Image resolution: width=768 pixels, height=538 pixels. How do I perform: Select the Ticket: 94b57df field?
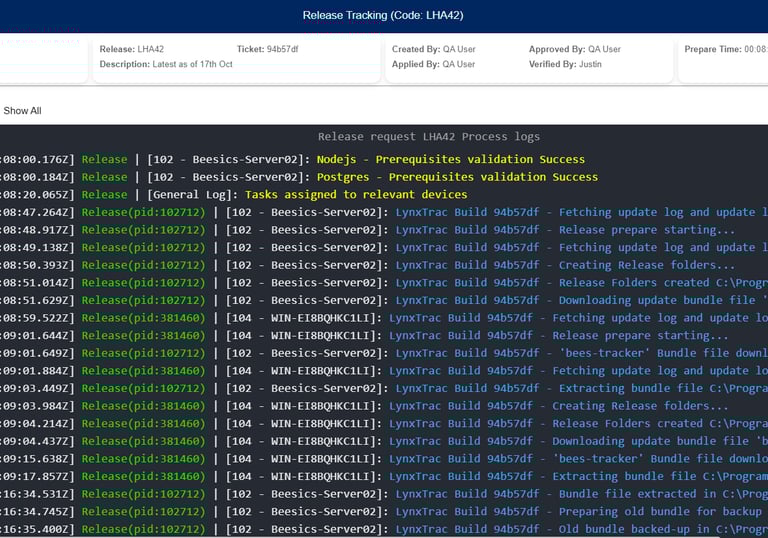267,49
